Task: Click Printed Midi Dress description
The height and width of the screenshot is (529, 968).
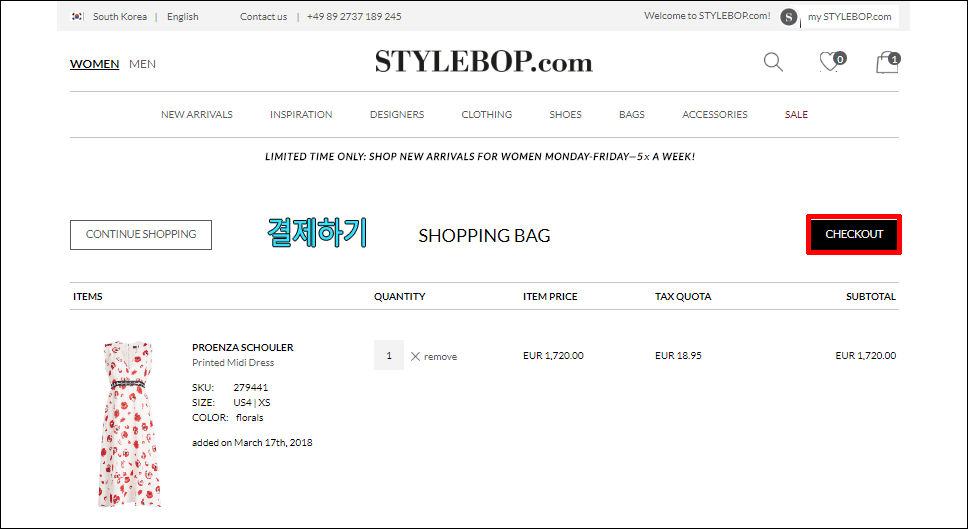Action: 233,363
